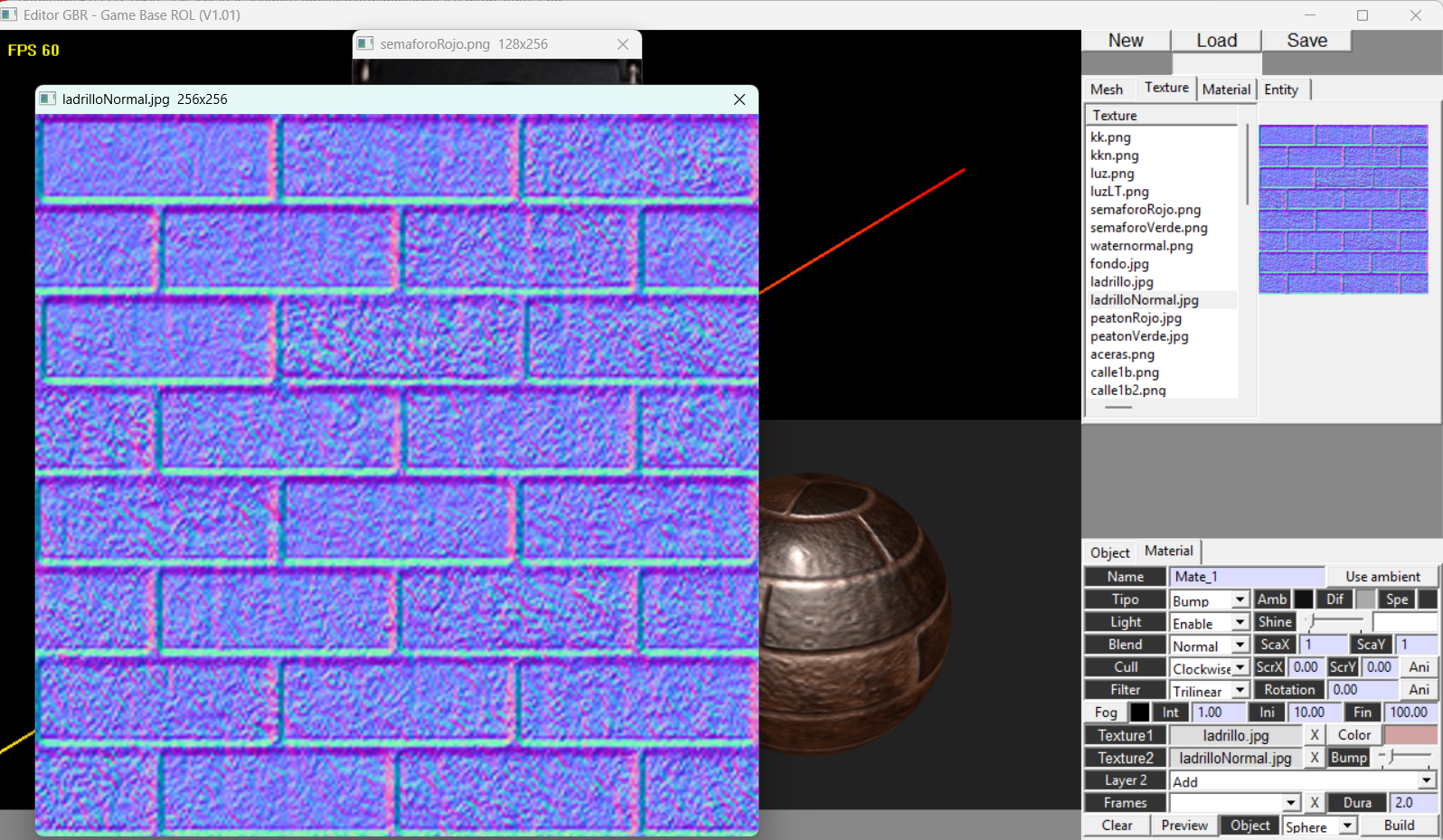
Task: Remove Texture2 ladrilloNormal.jpg with X button
Action: [x=1315, y=758]
